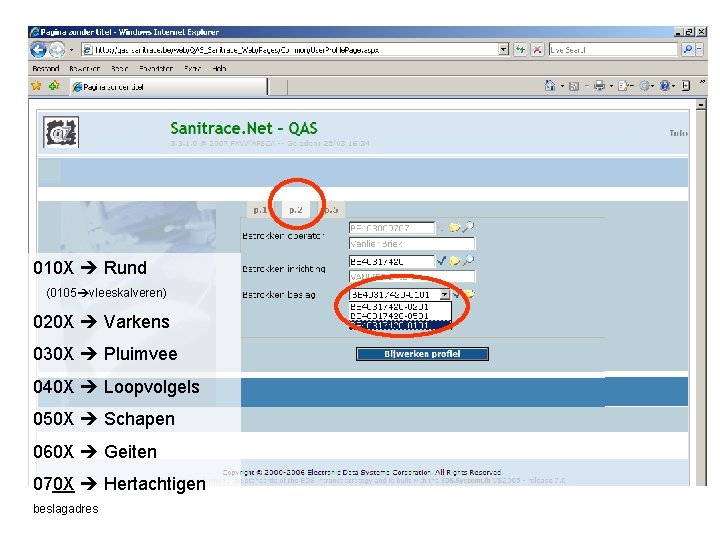Click the greyed inrichting name field
Screen dimensions: 720x540
tap(412, 277)
